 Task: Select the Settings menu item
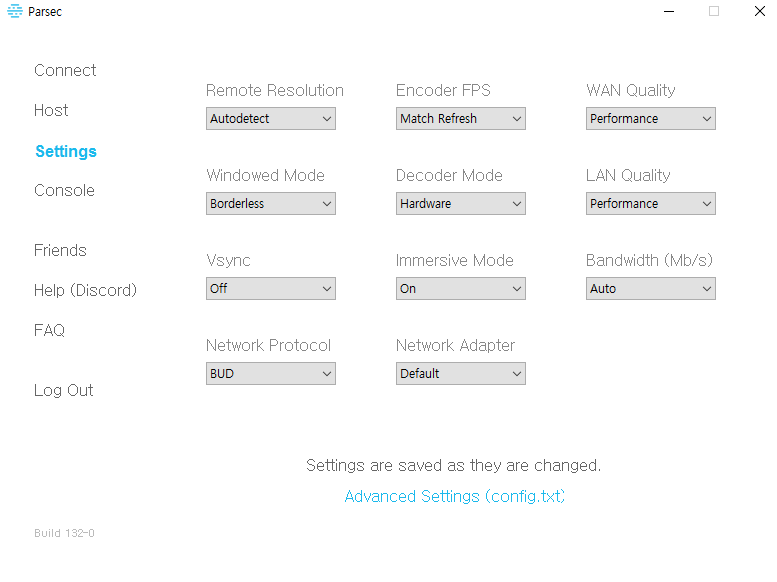(x=66, y=151)
